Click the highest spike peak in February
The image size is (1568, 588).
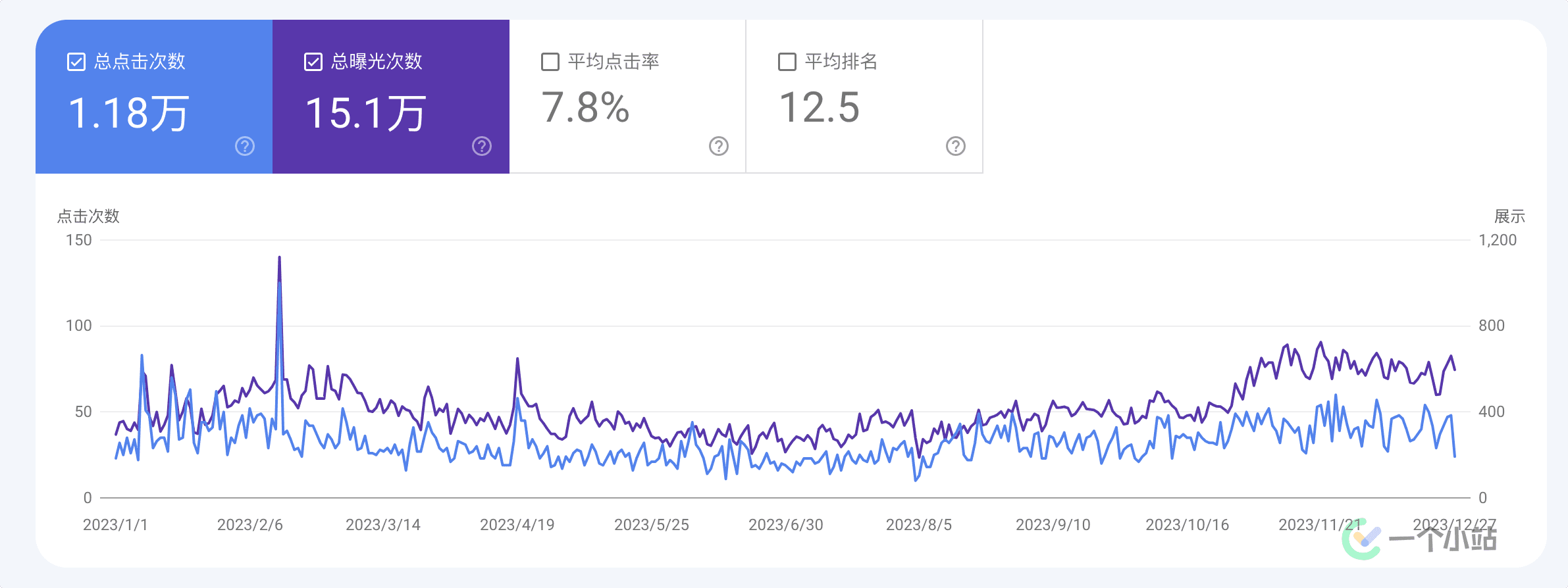click(x=279, y=258)
